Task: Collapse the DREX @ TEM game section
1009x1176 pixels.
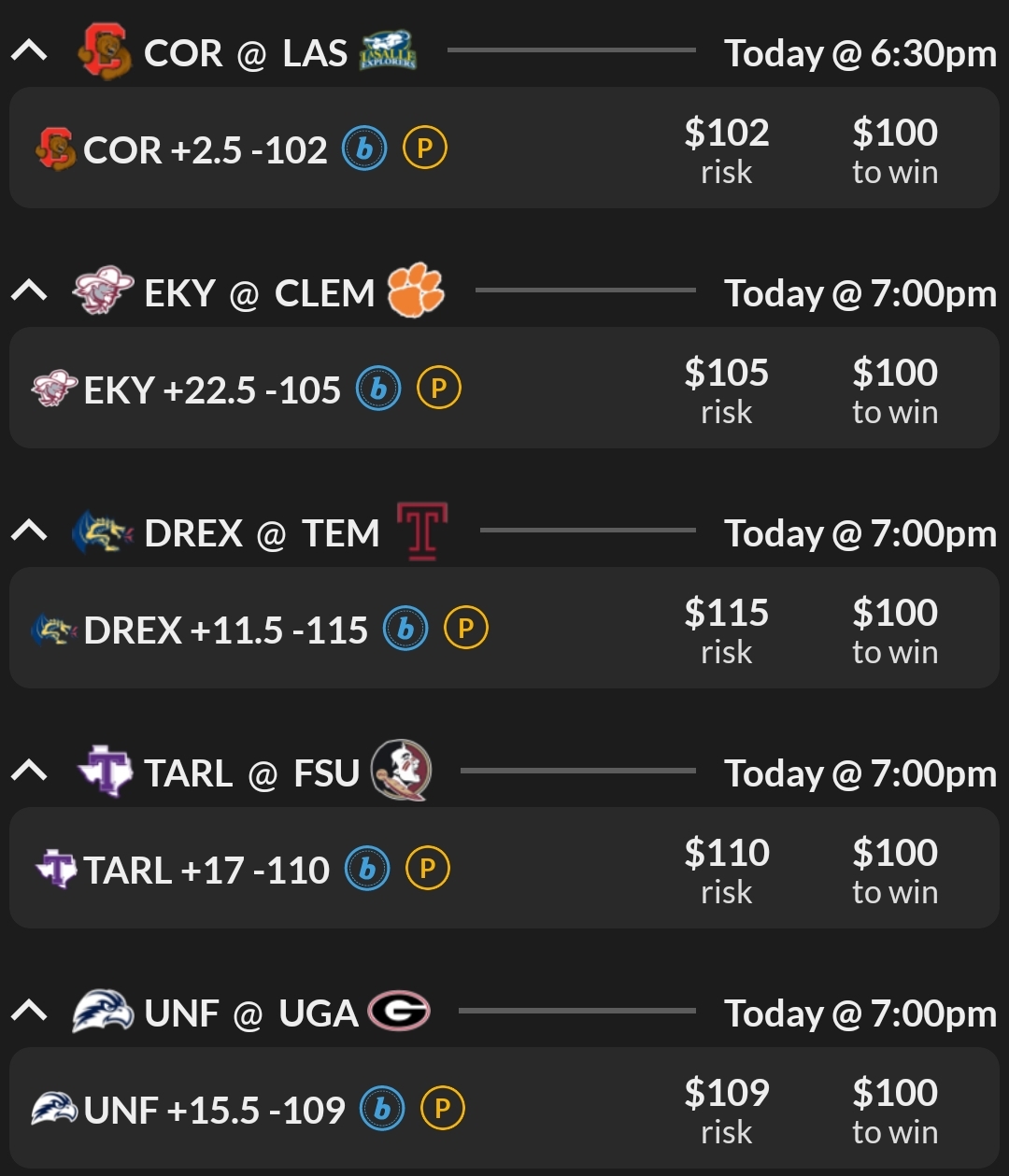Action: coord(29,531)
